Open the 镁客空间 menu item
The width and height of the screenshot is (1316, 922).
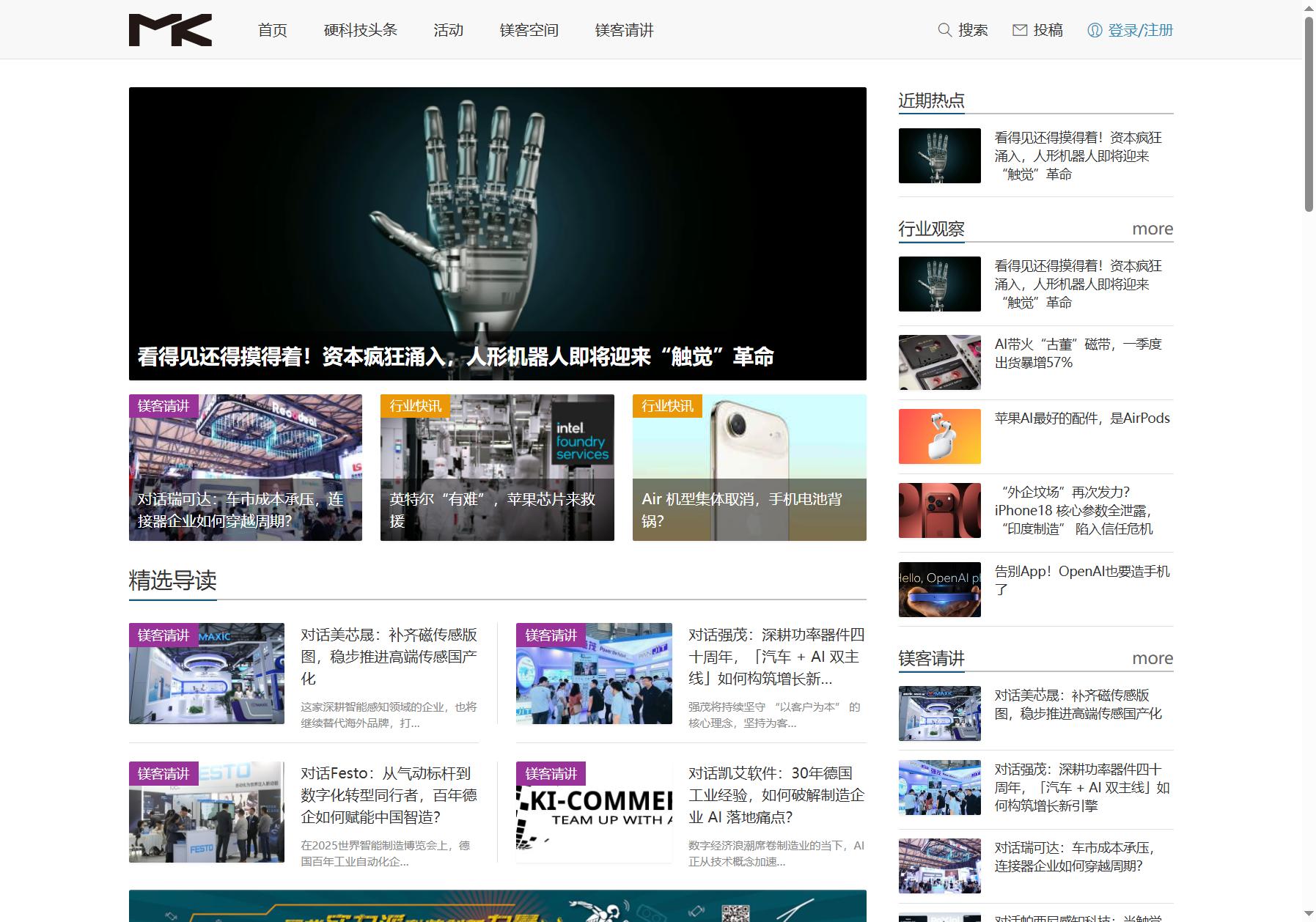tap(529, 30)
